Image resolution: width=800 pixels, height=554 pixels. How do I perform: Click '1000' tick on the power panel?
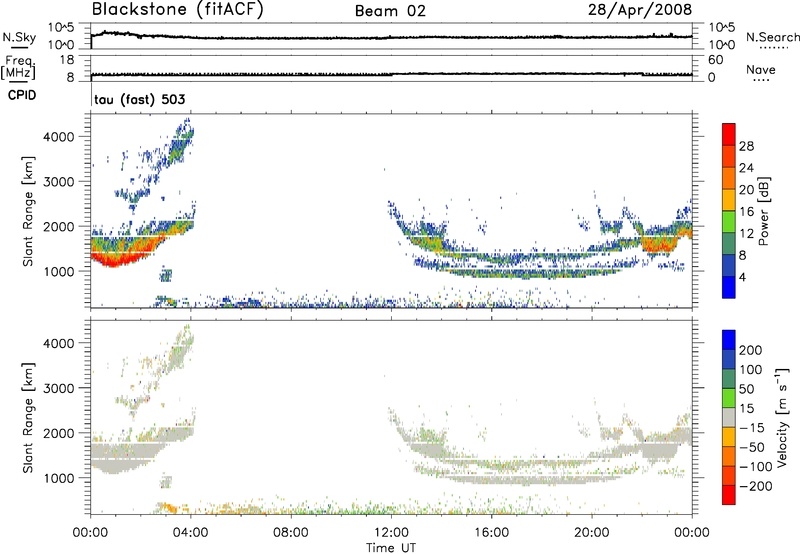(58, 271)
